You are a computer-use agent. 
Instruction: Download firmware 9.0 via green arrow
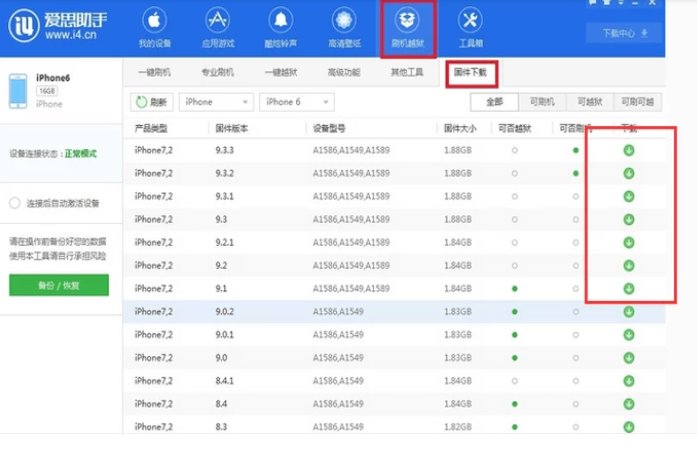[x=629, y=358]
